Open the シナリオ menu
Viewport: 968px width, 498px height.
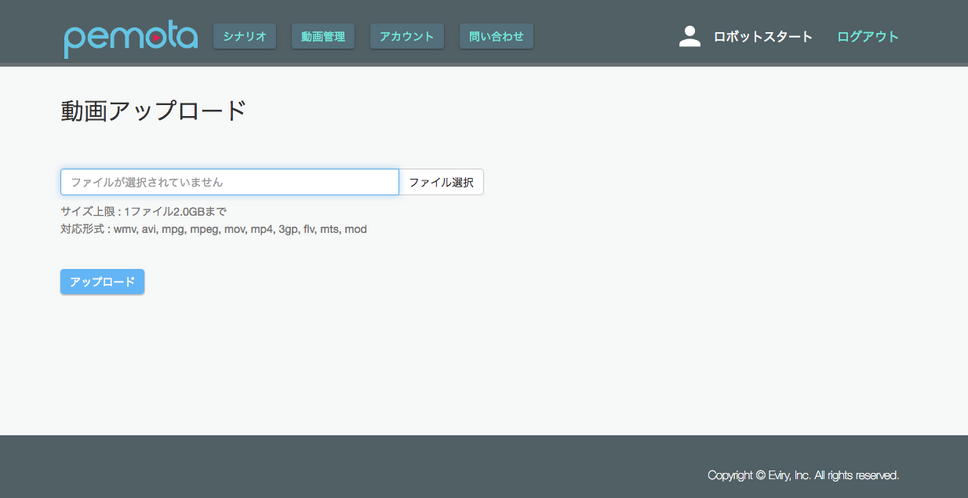click(245, 37)
